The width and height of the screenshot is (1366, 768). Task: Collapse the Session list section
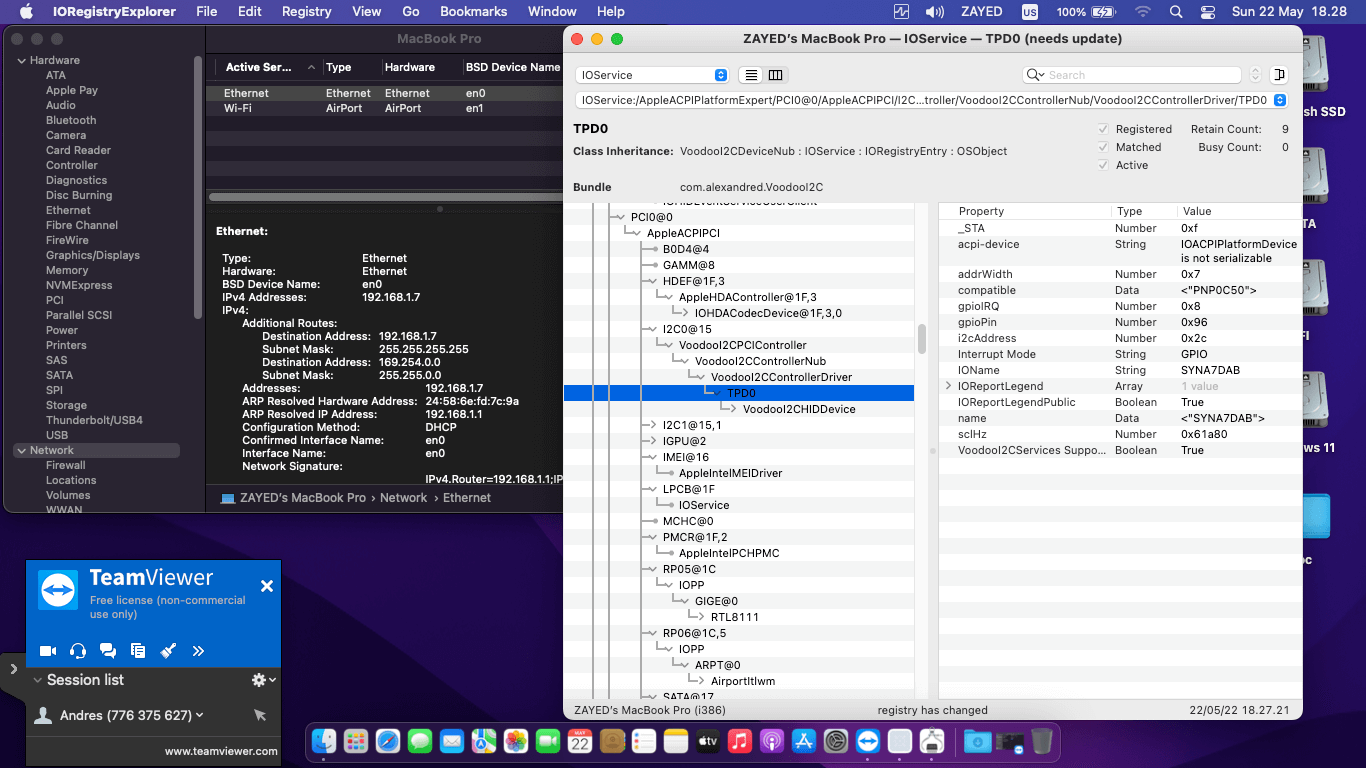[x=38, y=680]
